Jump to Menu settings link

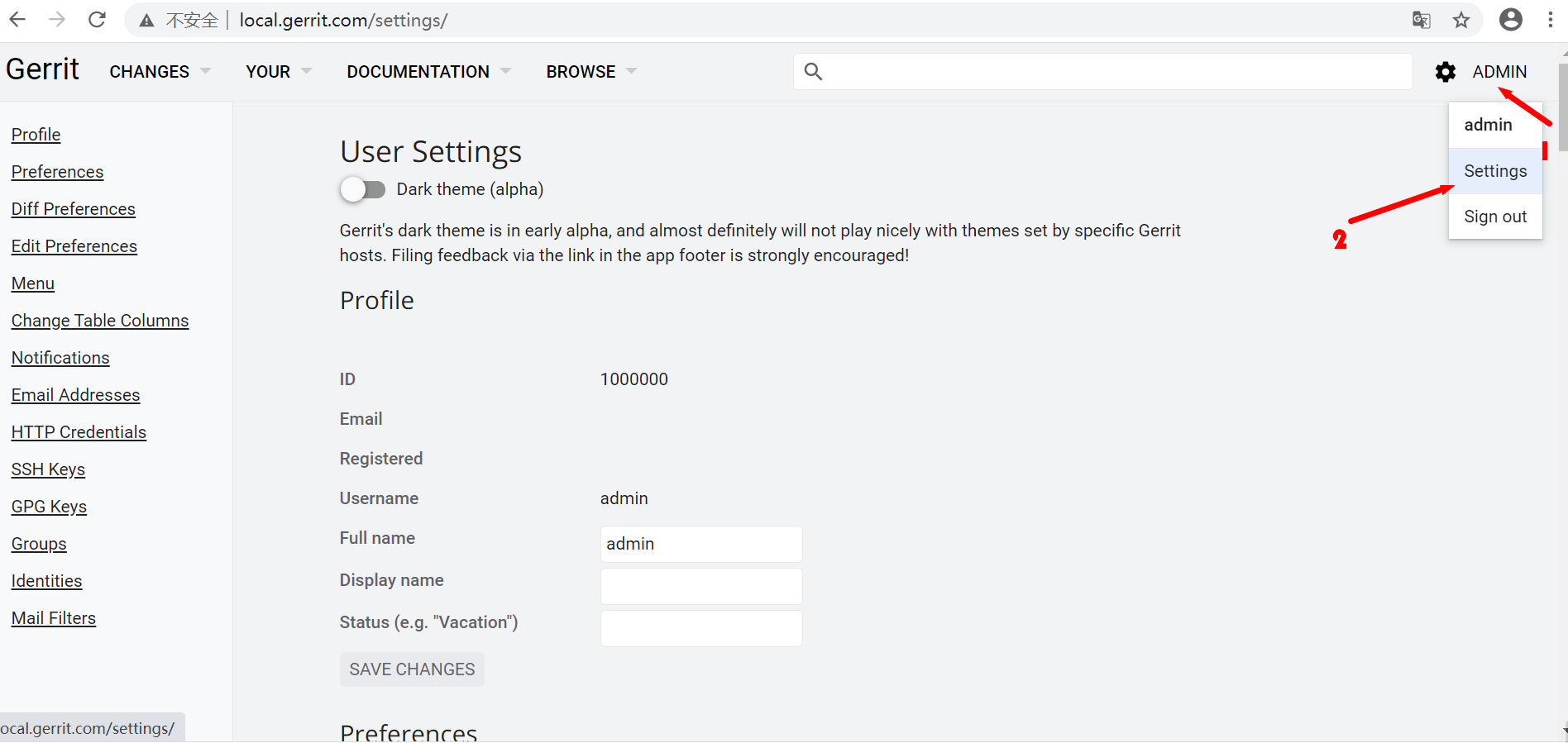[x=33, y=283]
